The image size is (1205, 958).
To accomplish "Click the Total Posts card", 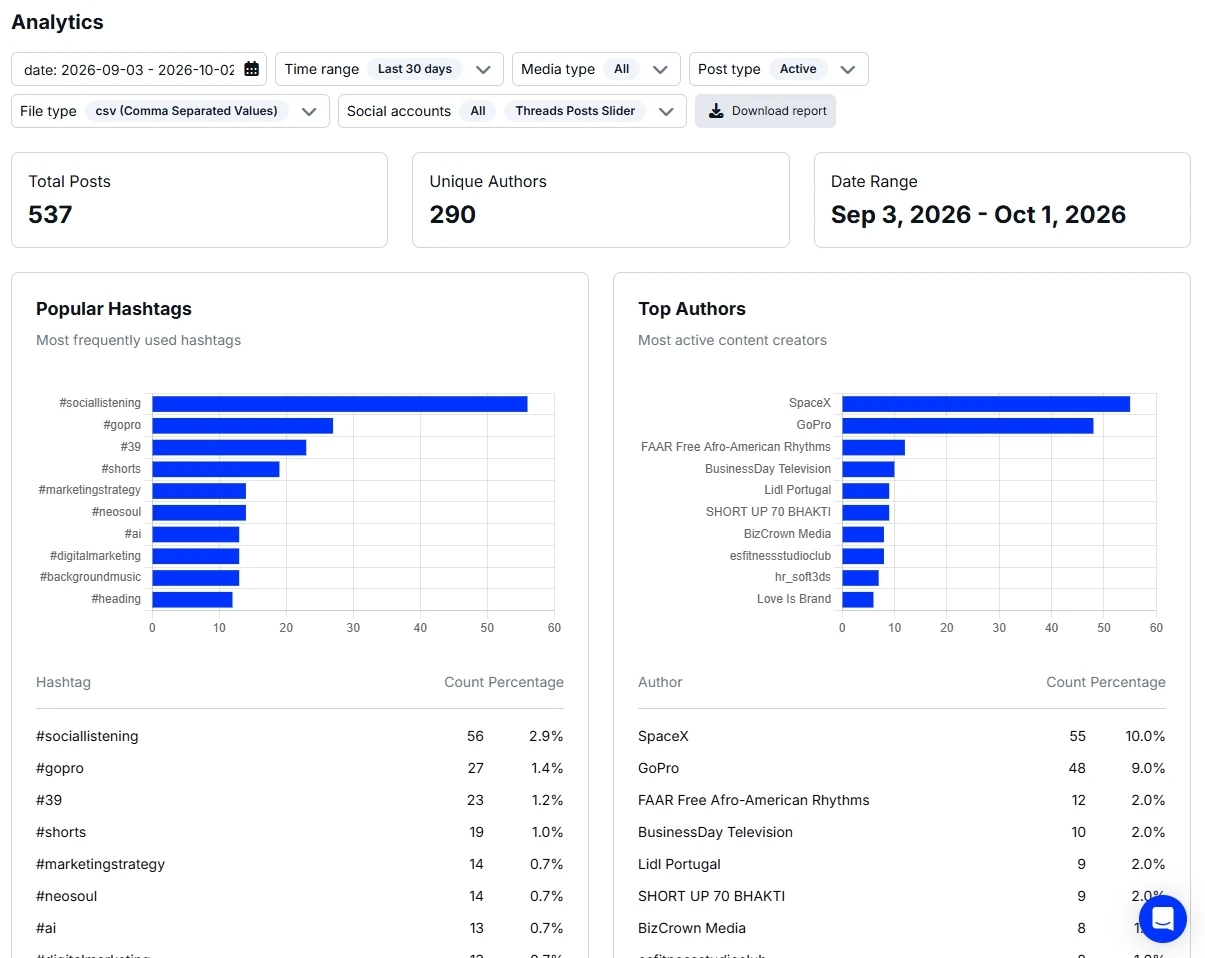I will click(199, 200).
